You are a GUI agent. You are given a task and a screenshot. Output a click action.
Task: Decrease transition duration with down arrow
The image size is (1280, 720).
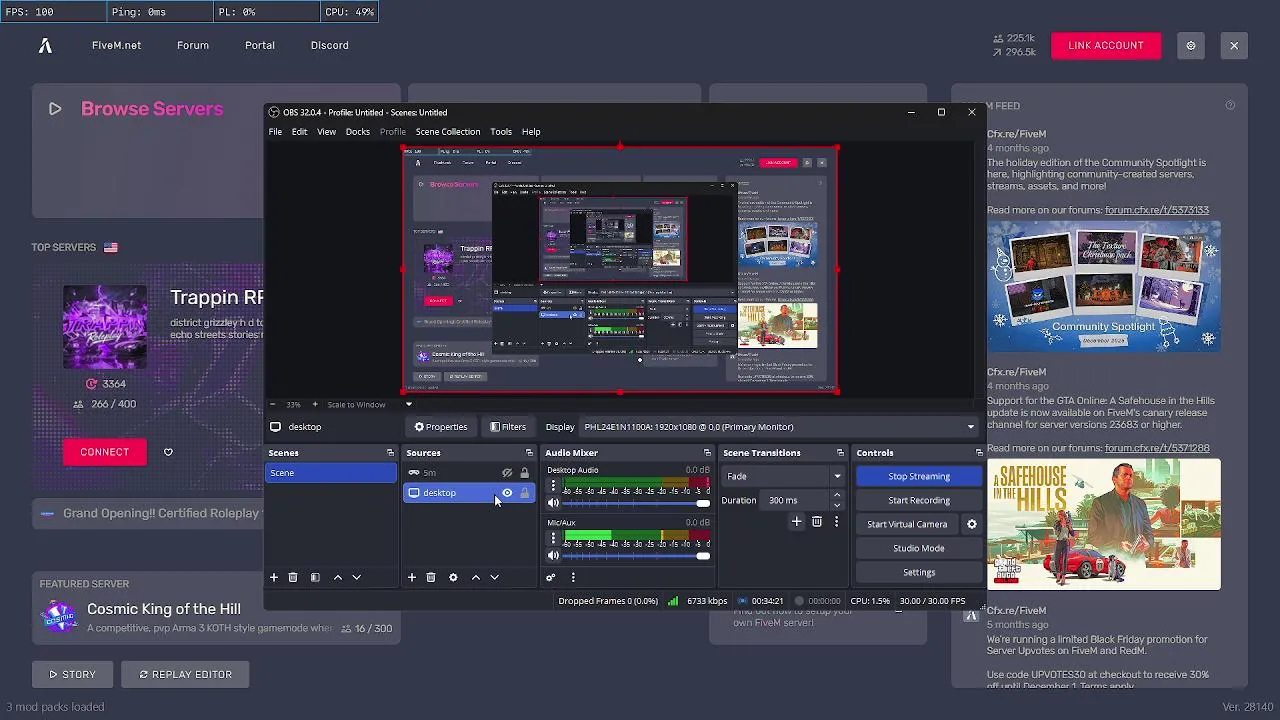point(837,505)
